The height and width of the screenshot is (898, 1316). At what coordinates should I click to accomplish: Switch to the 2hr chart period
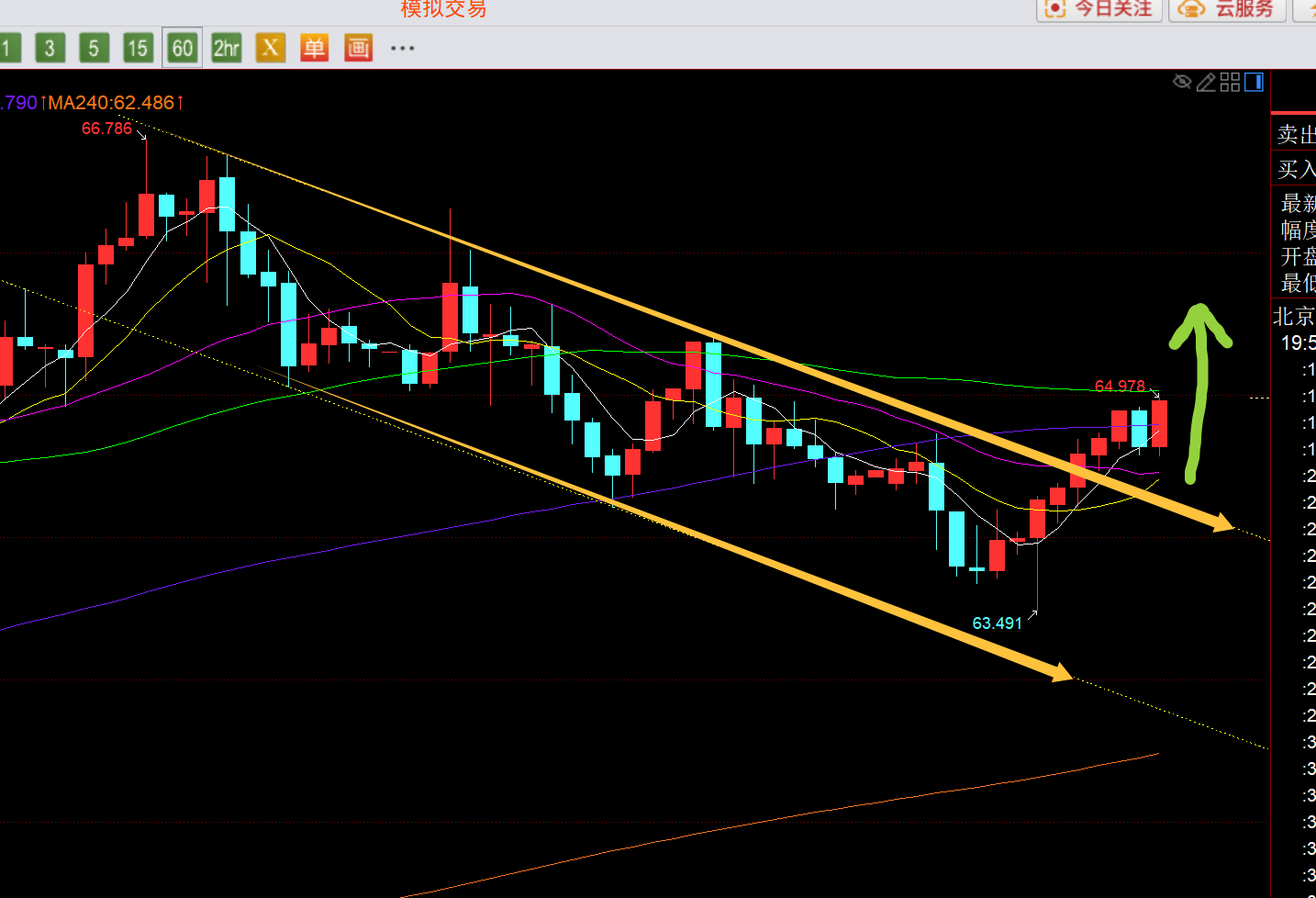226,48
